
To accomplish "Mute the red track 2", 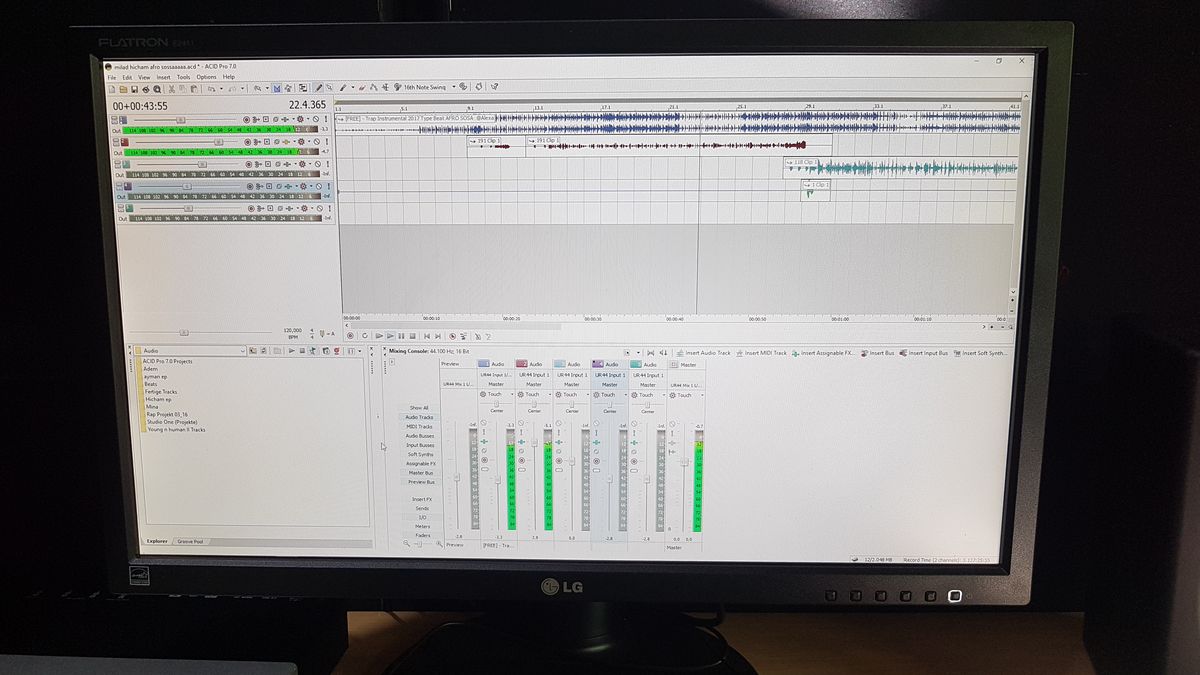I will 317,142.
